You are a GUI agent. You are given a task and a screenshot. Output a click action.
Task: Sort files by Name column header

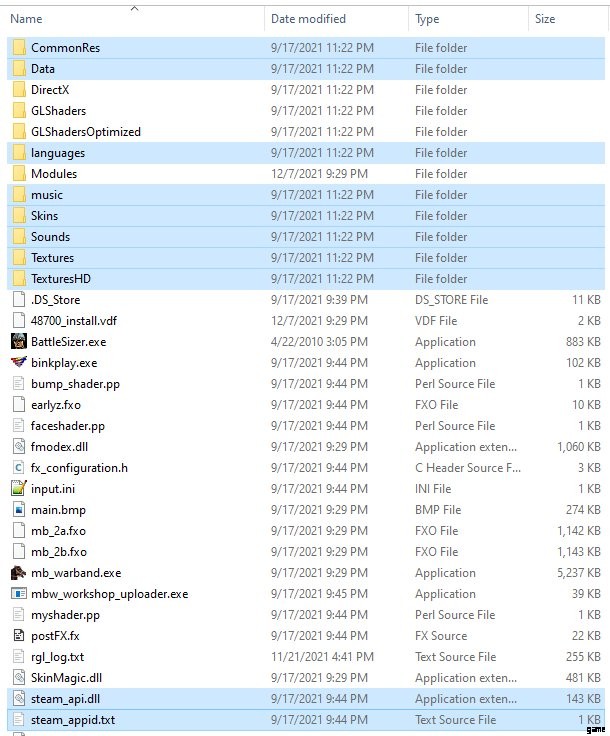[x=26, y=19]
